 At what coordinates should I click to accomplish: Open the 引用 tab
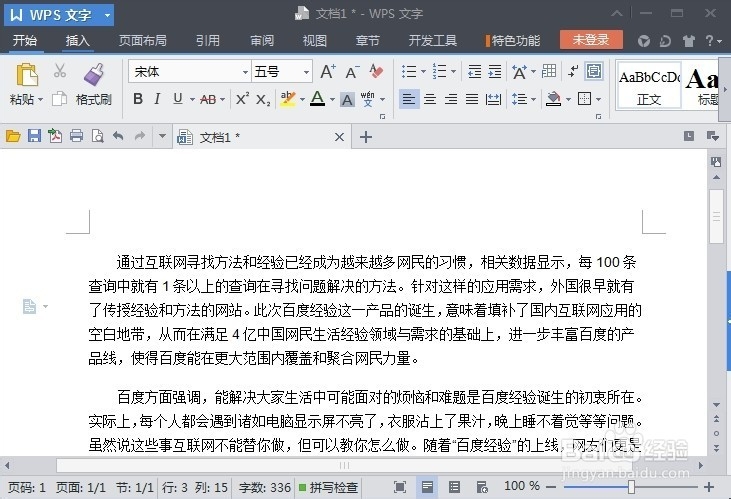(x=207, y=41)
